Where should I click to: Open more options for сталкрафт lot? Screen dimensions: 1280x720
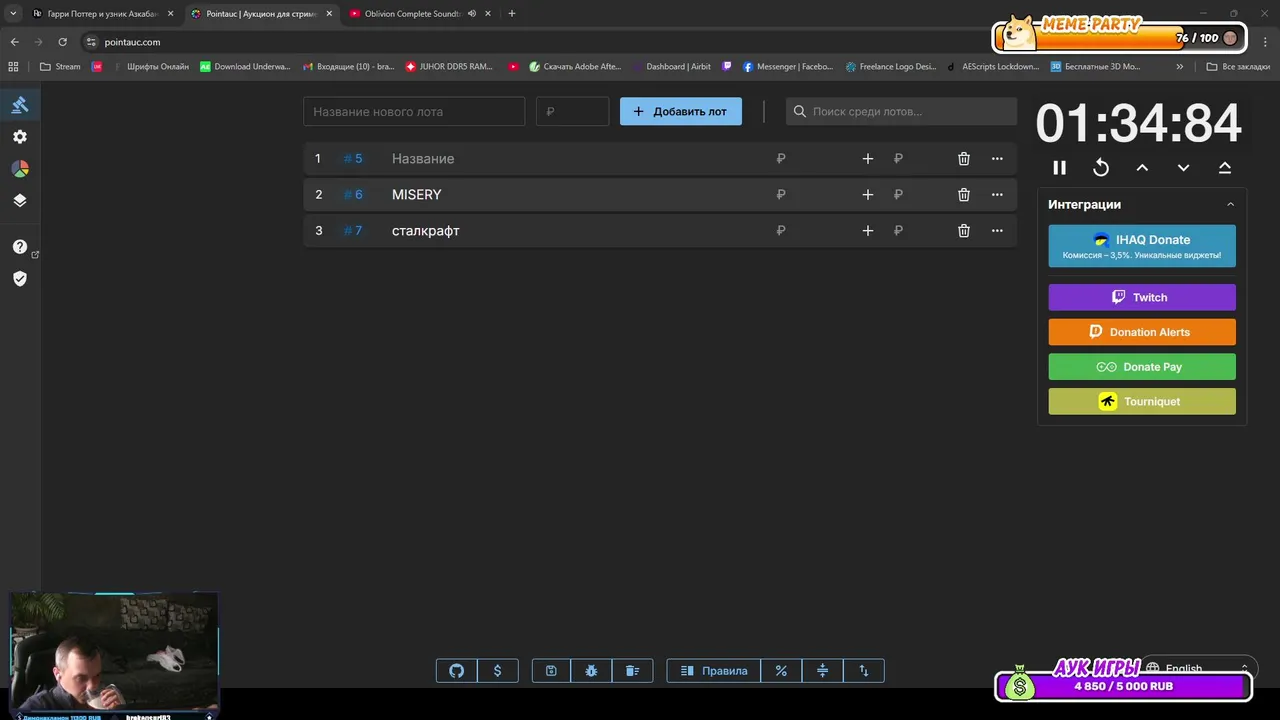[x=997, y=231]
